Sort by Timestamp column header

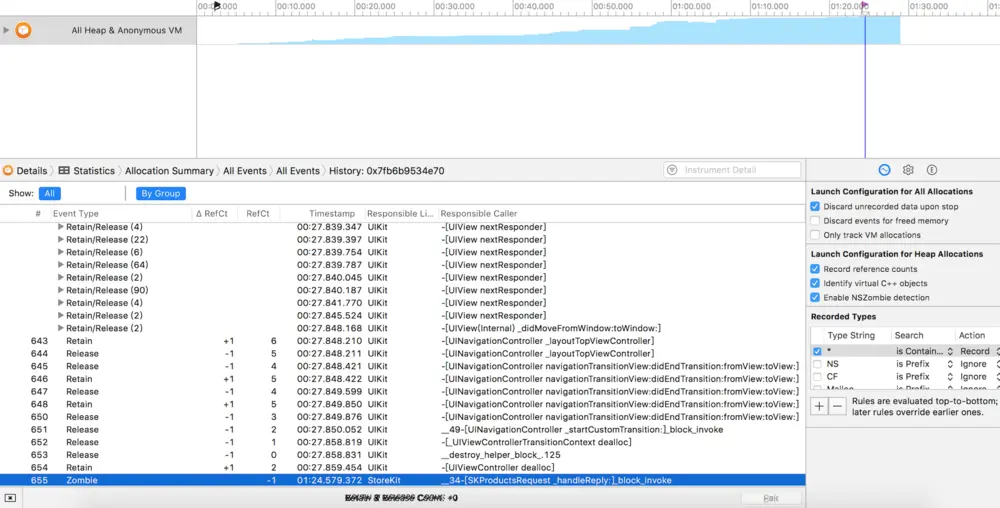pos(332,214)
